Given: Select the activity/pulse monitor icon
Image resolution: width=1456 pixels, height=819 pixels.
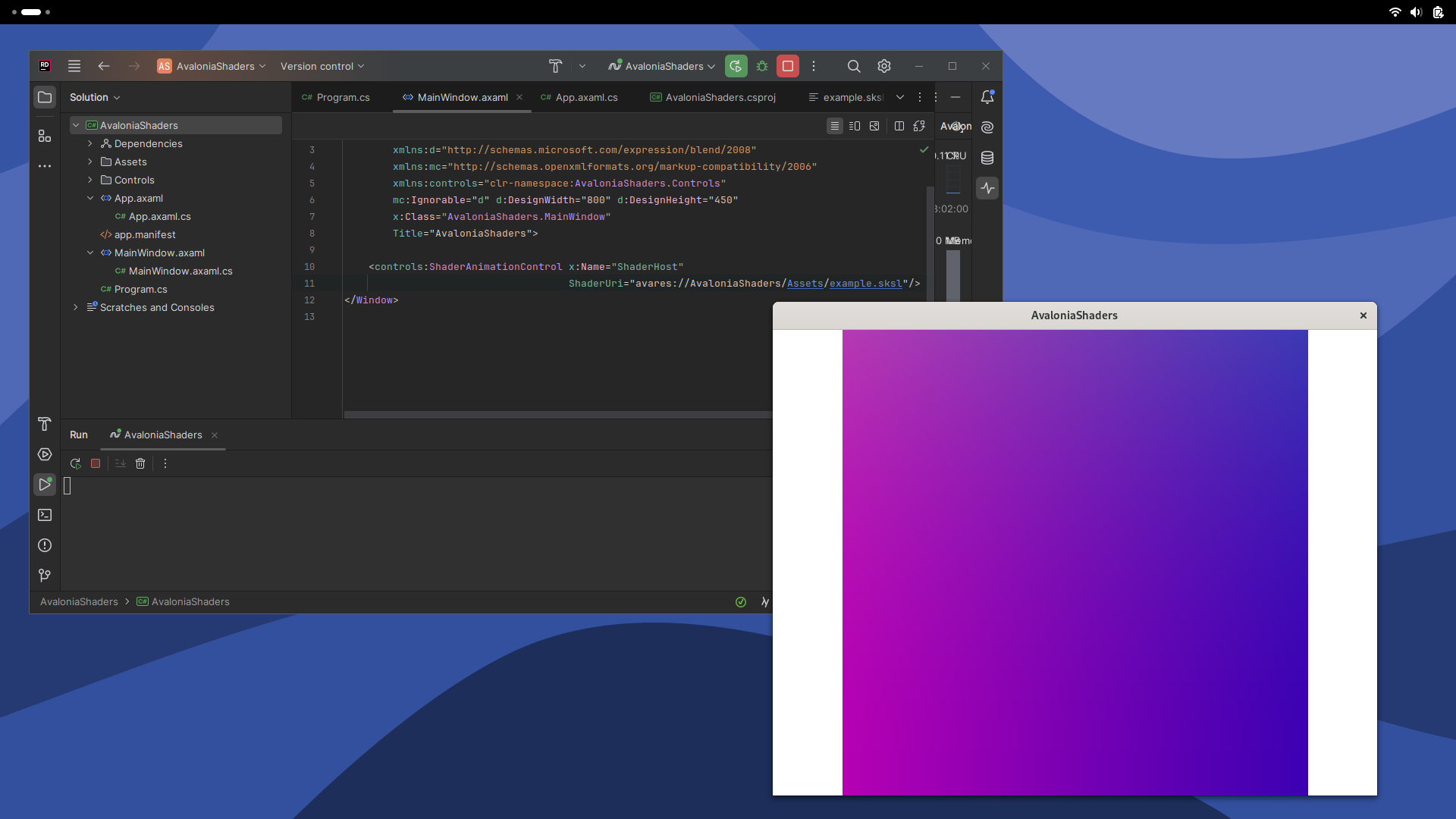Looking at the screenshot, I should [x=987, y=189].
